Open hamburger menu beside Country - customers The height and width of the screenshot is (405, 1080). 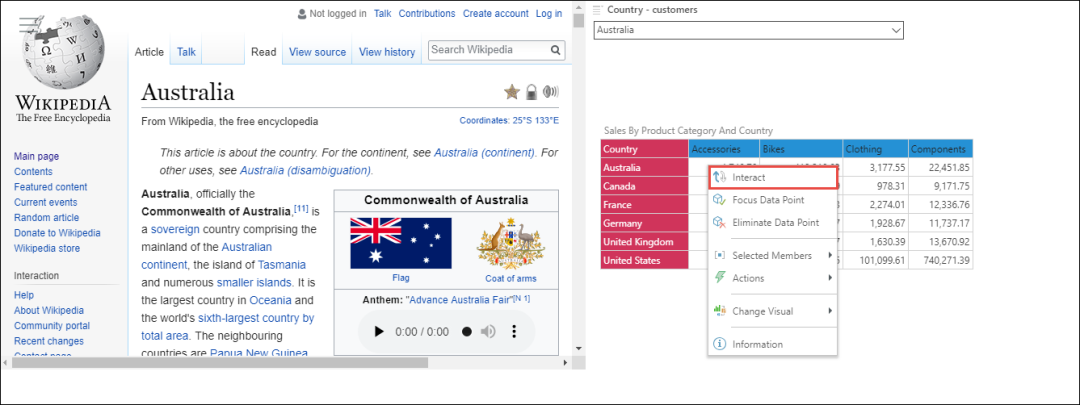(596, 10)
